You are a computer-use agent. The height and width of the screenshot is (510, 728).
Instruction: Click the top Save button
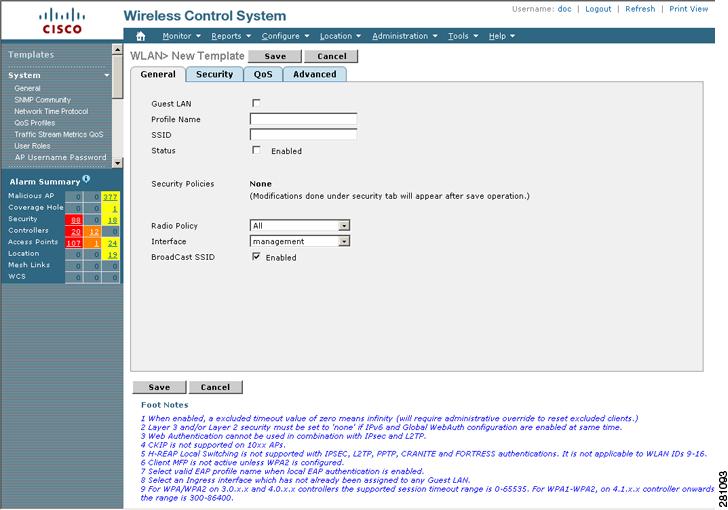(275, 56)
